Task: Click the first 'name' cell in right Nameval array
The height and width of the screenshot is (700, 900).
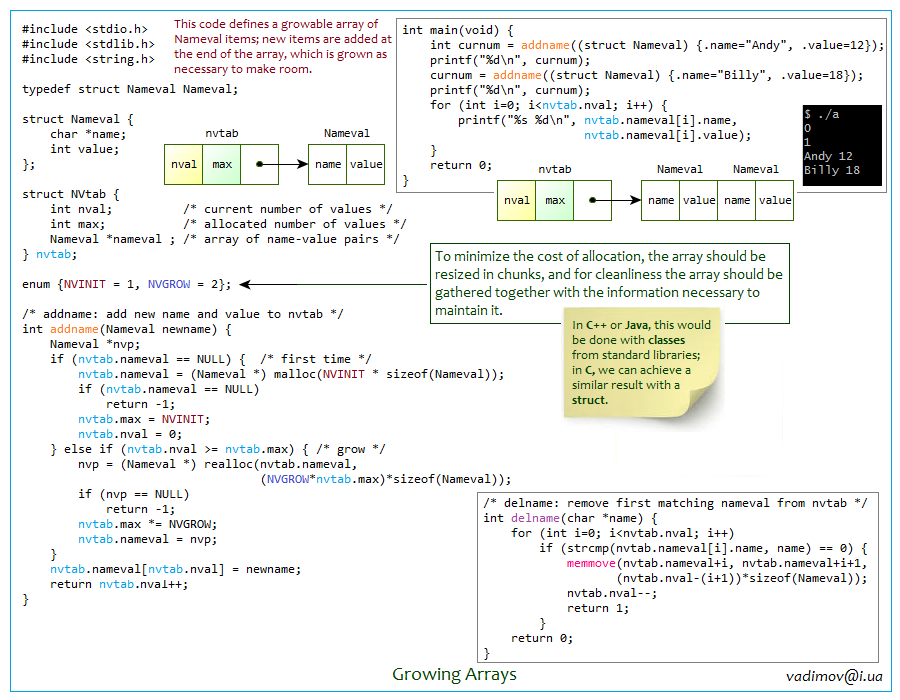Action: [661, 201]
